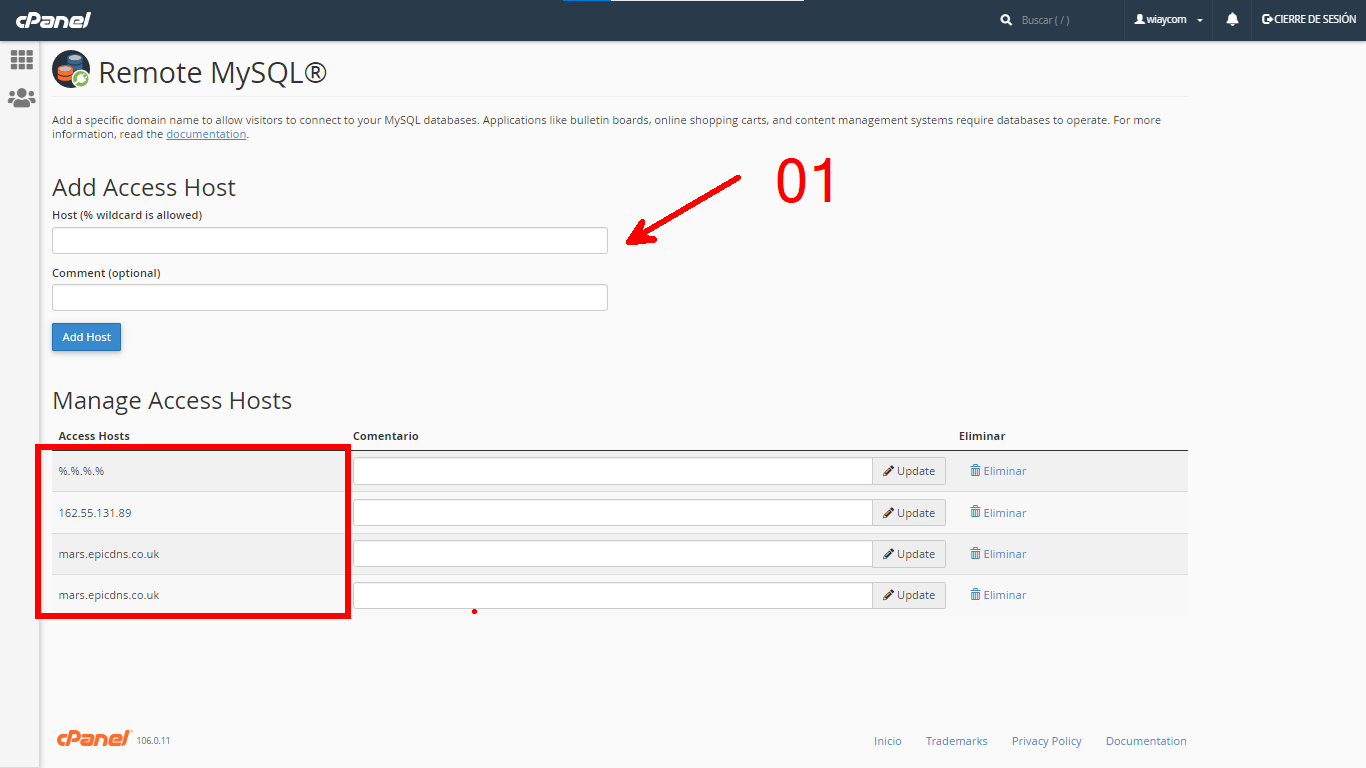Click comment field for %.%.%.% host
Viewport: 1366px width, 768px height.
(x=613, y=471)
